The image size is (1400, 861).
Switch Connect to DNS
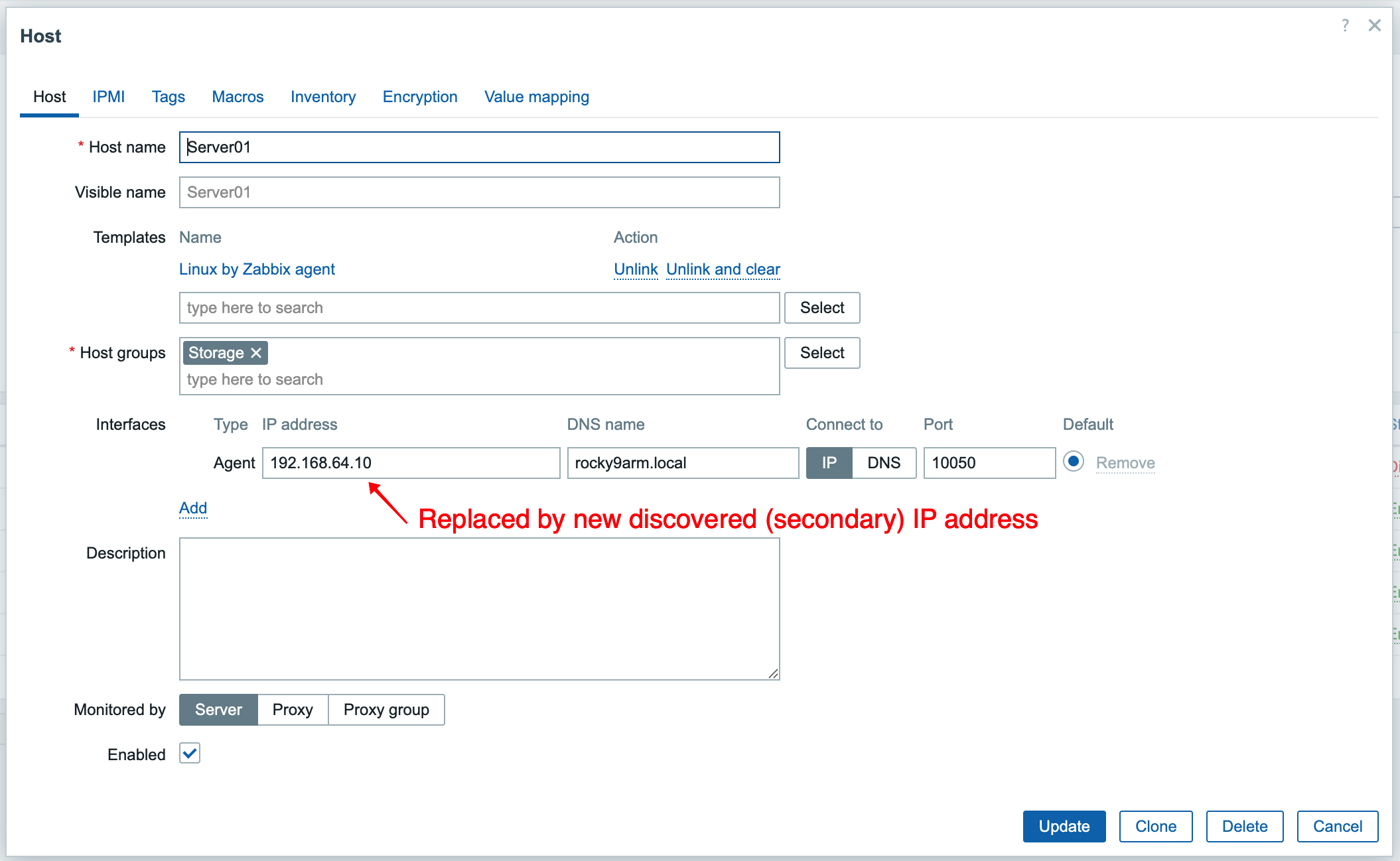(884, 463)
